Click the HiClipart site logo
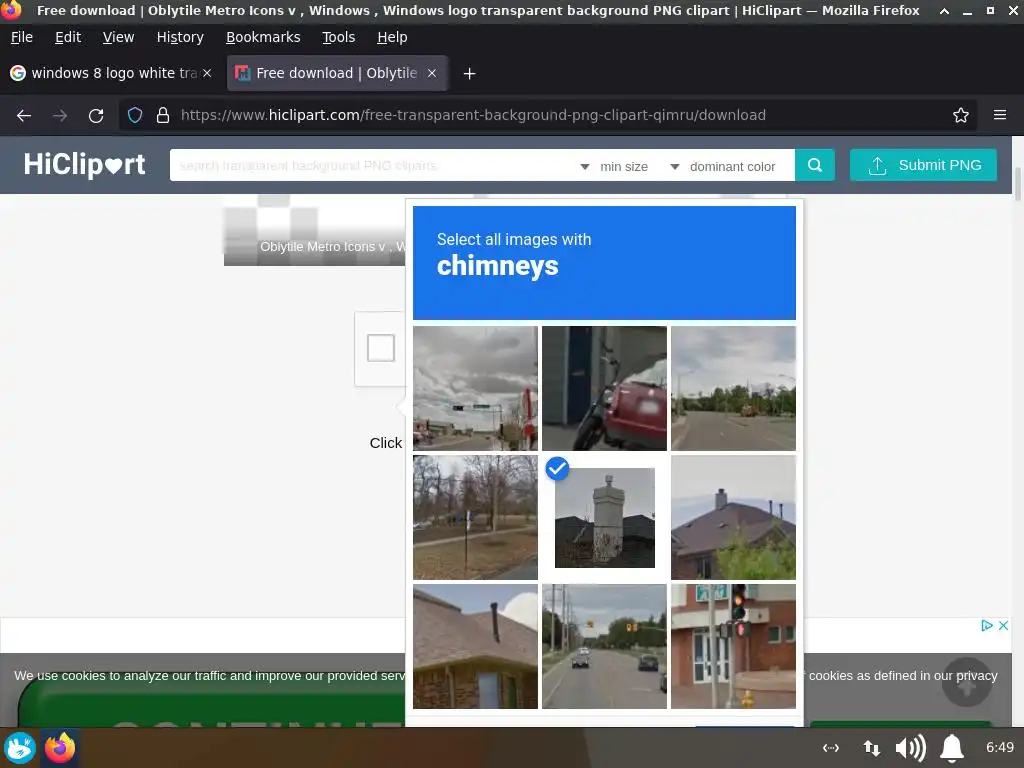The width and height of the screenshot is (1024, 768). (85, 165)
